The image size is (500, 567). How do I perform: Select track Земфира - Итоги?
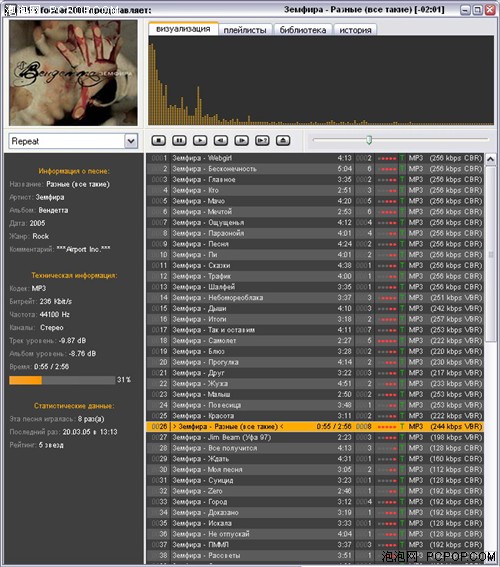point(315,319)
